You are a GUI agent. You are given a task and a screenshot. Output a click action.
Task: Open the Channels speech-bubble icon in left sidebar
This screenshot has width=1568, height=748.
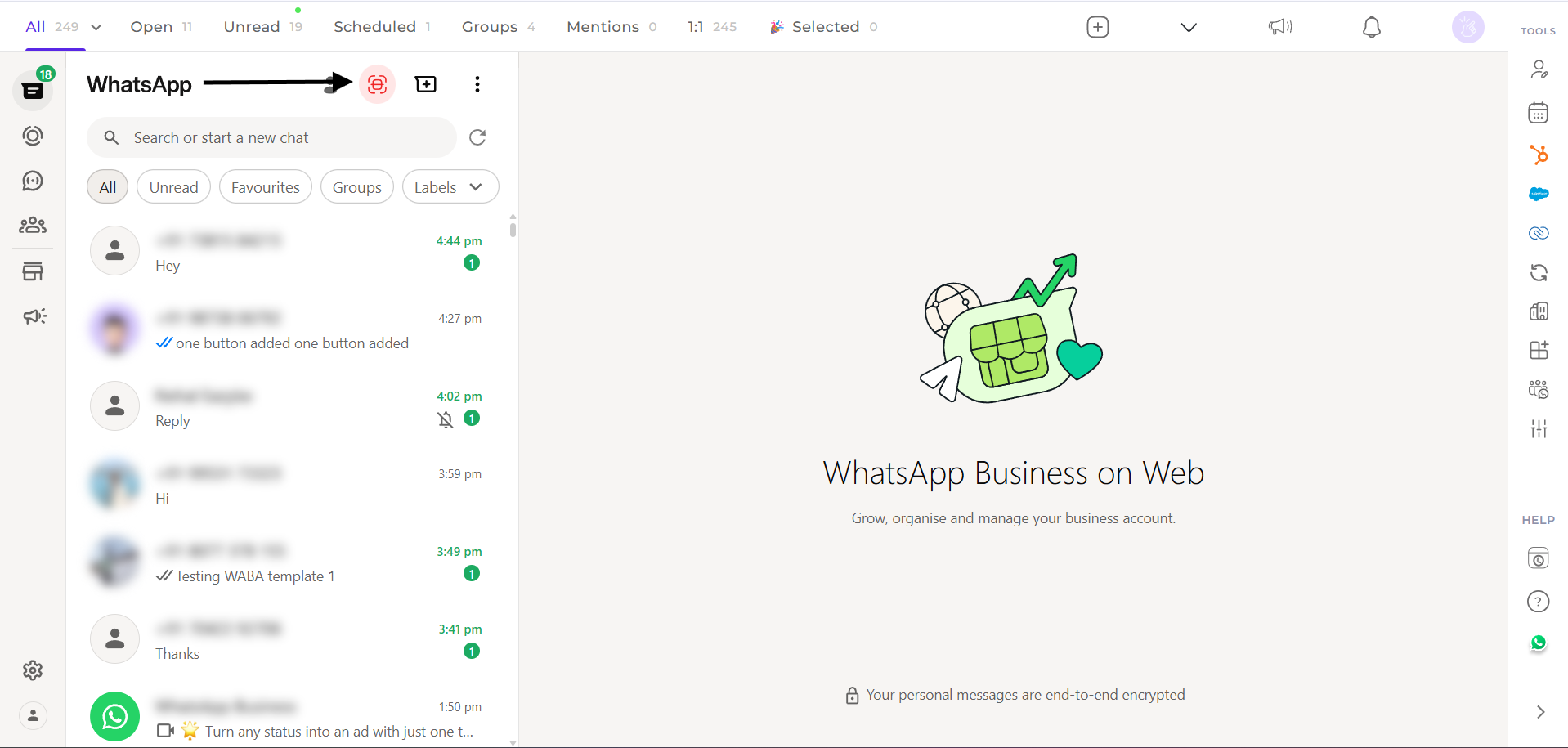tap(33, 181)
